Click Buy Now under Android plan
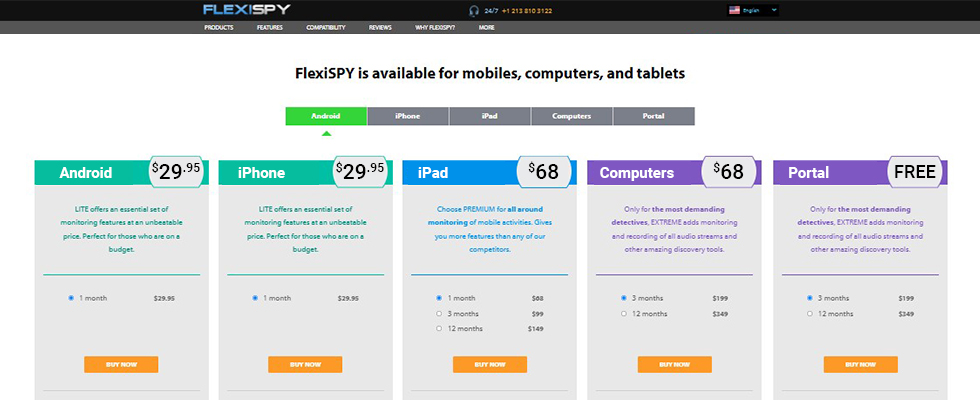The image size is (980, 400). [121, 364]
